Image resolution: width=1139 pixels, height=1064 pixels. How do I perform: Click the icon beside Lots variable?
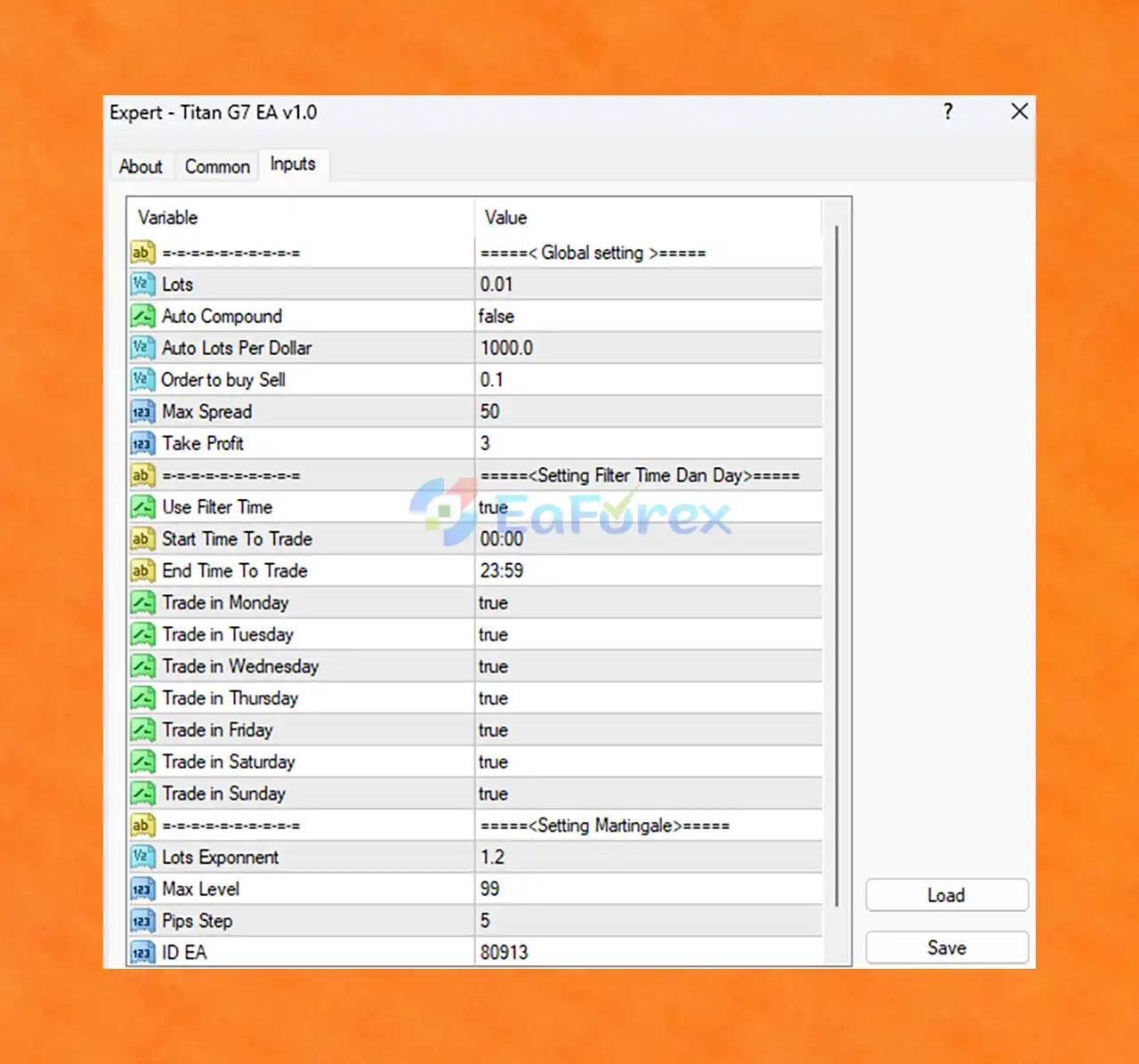coord(142,285)
